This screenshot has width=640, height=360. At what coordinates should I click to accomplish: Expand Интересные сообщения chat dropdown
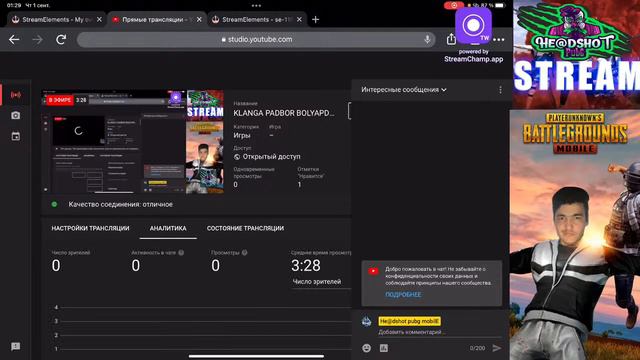pos(404,90)
